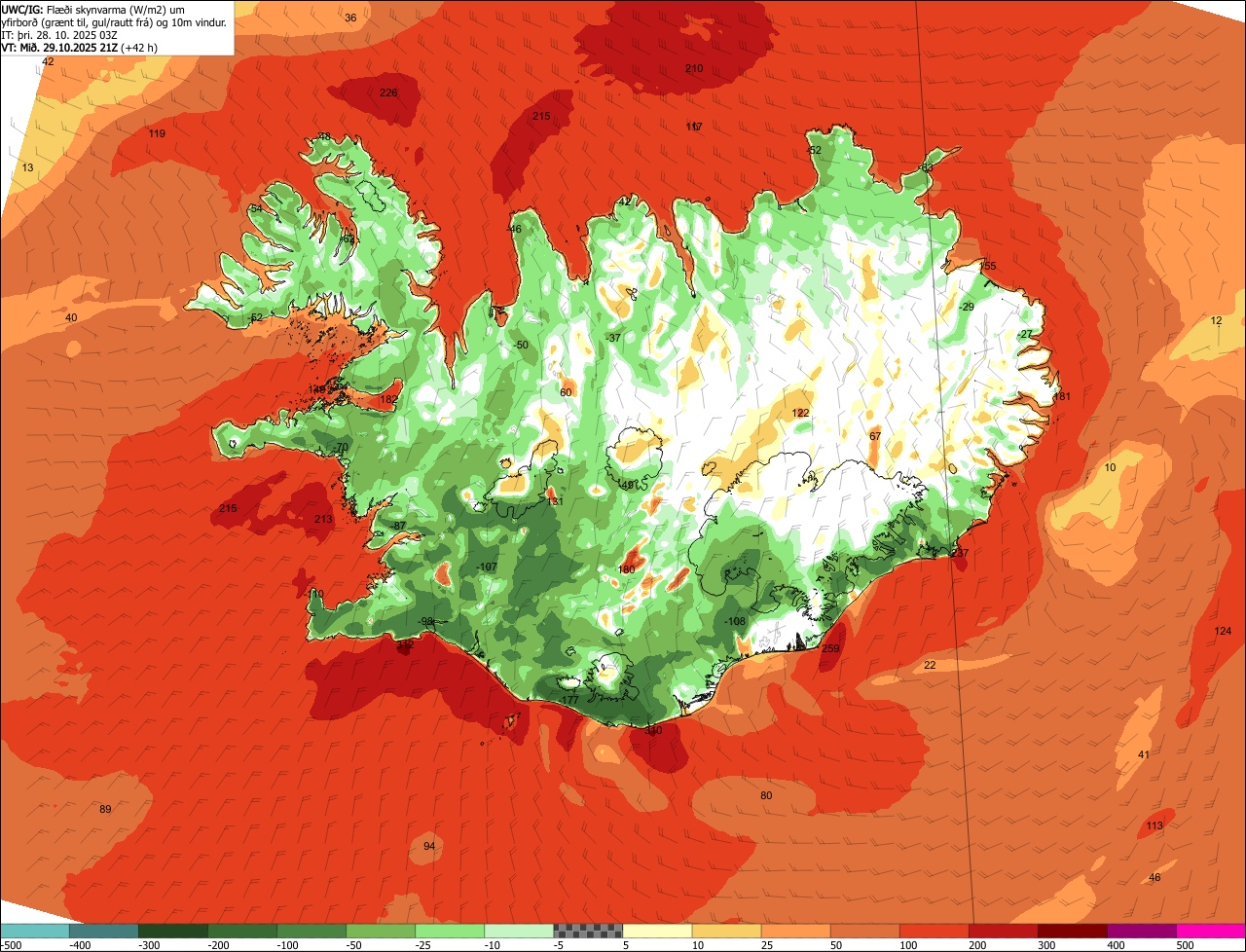This screenshot has height=952, width=1246.
Task: Click the map value 22
Action: click(x=930, y=665)
